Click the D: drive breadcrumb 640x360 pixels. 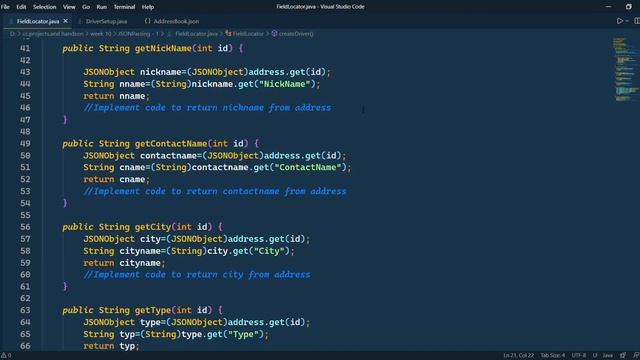[13, 34]
